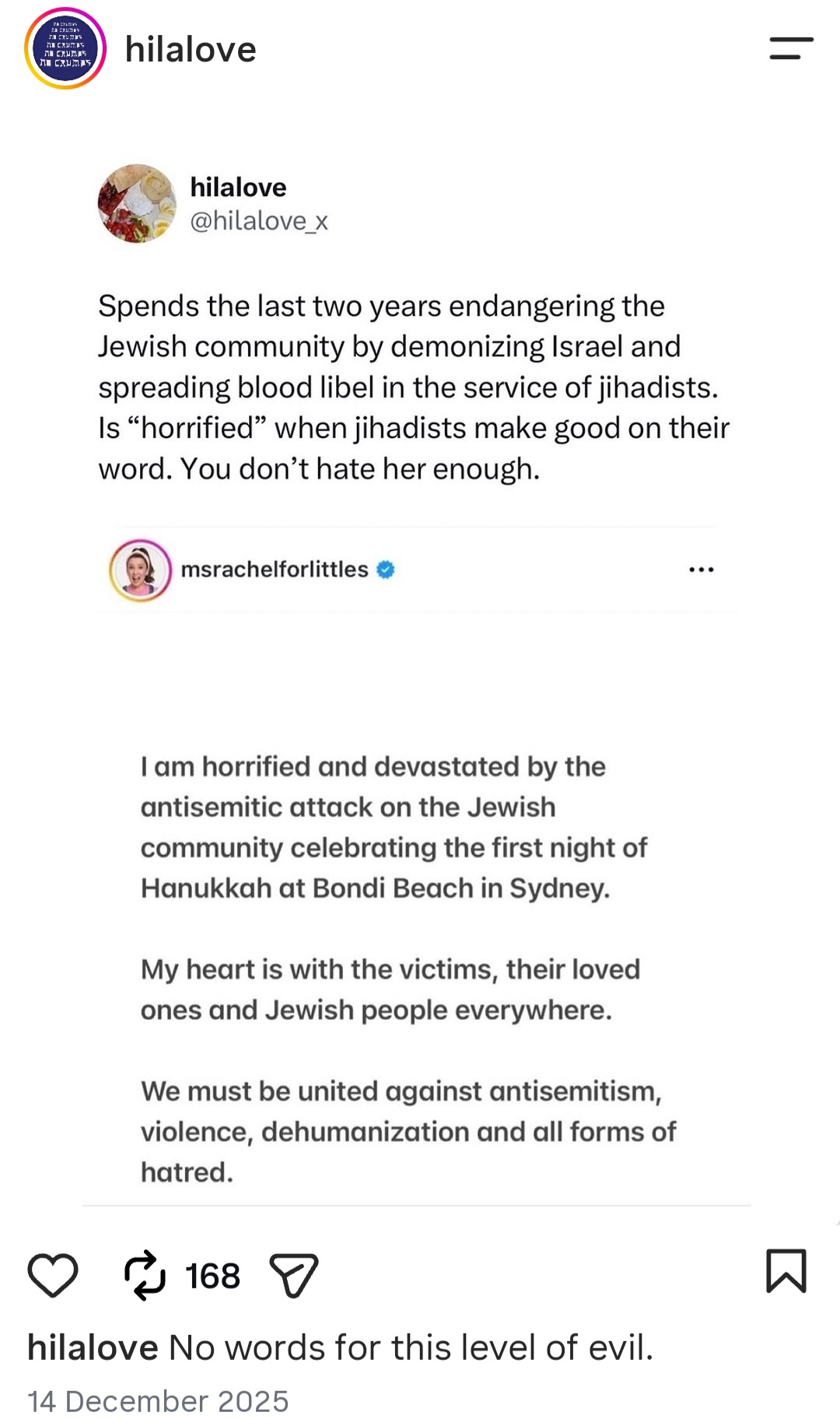Viewport: 840px width, 1426px height.
Task: Tap the 14 December 2025 date
Action: tap(158, 1401)
